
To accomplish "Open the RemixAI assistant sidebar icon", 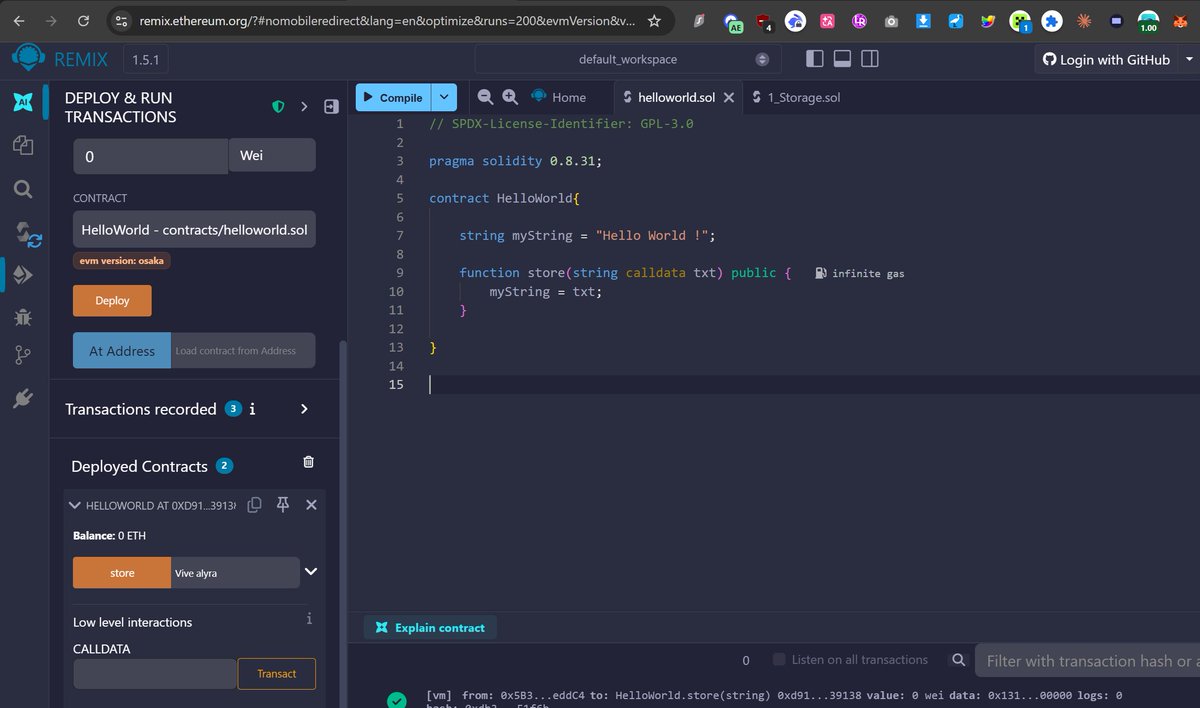I will pos(22,101).
